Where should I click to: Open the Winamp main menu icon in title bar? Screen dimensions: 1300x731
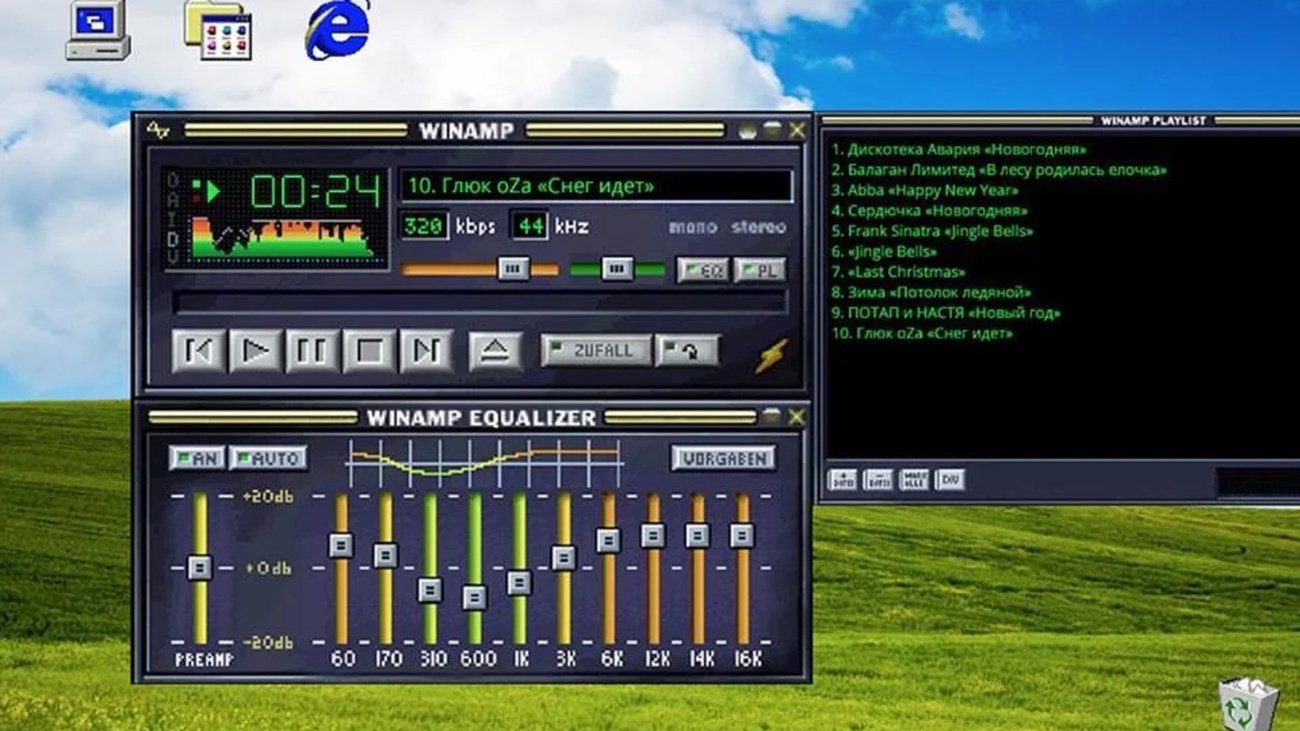click(x=157, y=130)
